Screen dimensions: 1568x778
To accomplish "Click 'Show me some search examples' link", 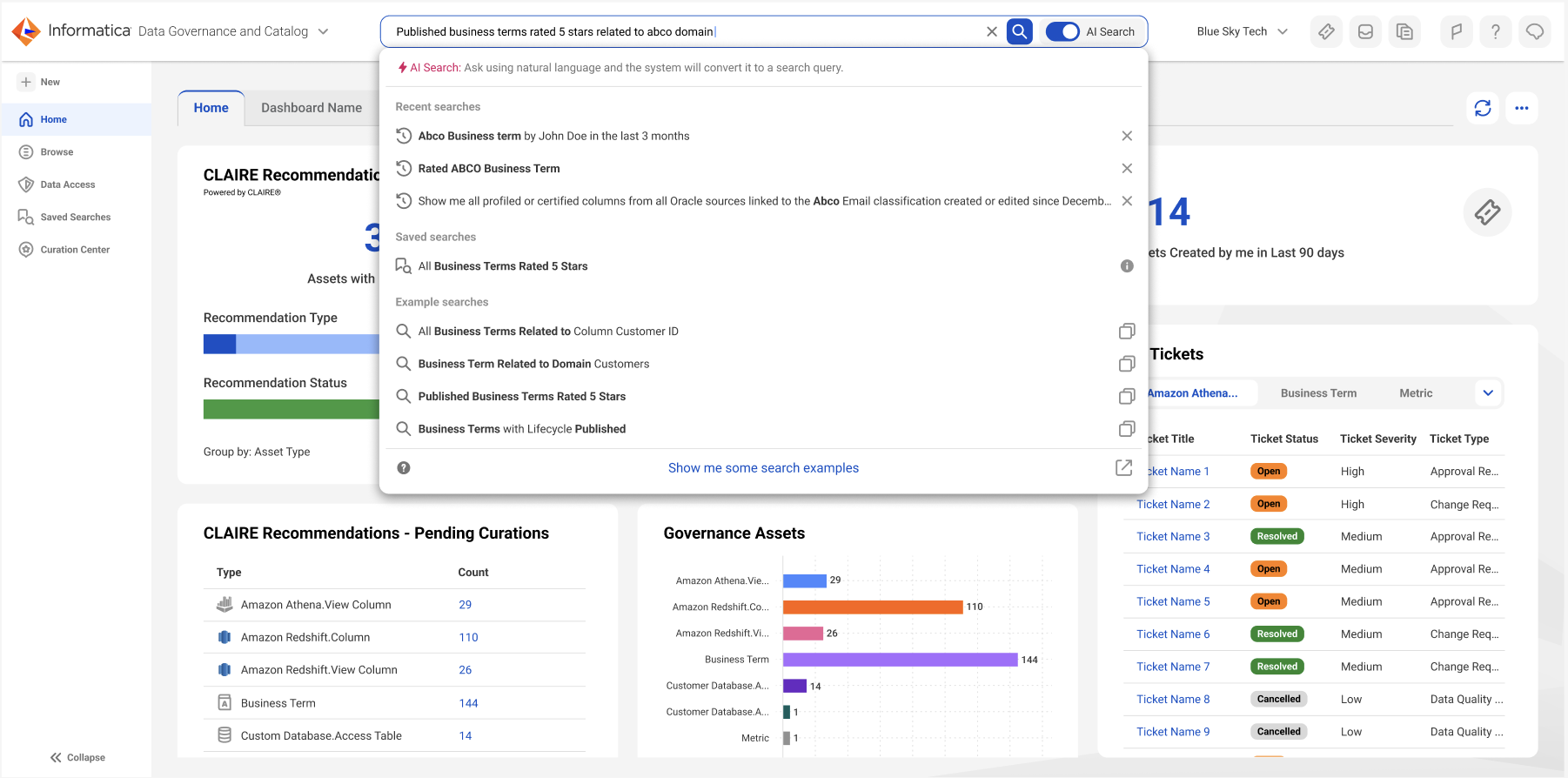I will (x=763, y=468).
